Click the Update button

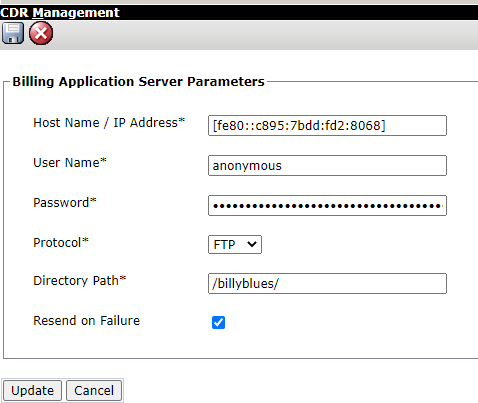click(32, 390)
